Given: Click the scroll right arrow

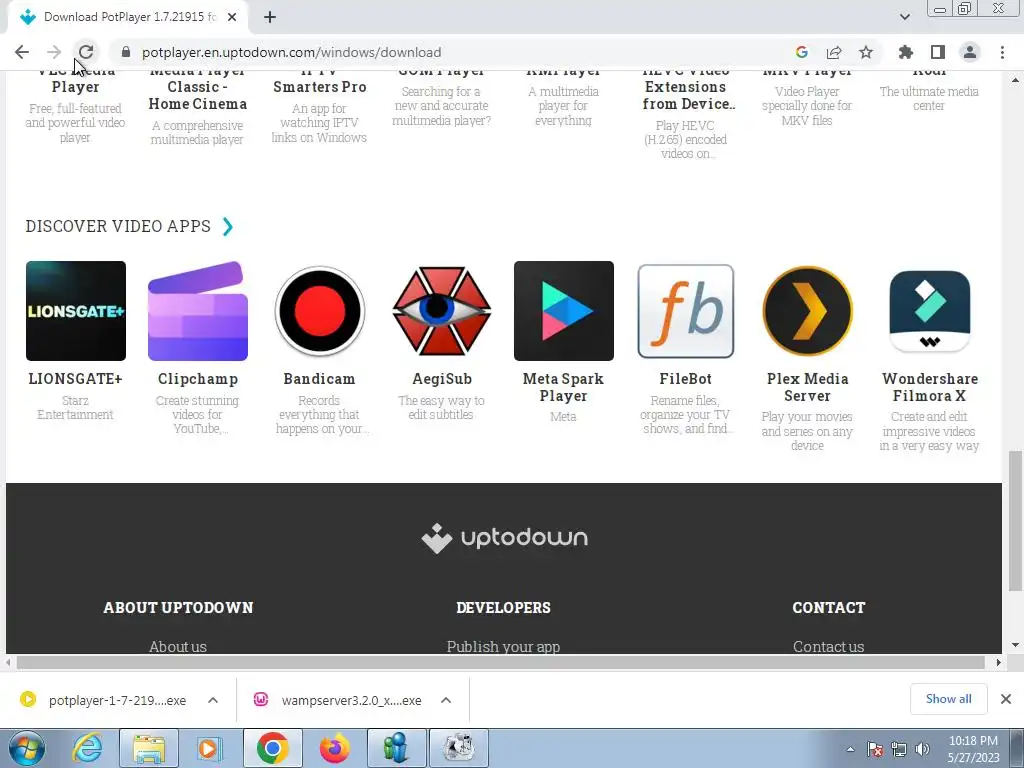Looking at the screenshot, I should (998, 662).
